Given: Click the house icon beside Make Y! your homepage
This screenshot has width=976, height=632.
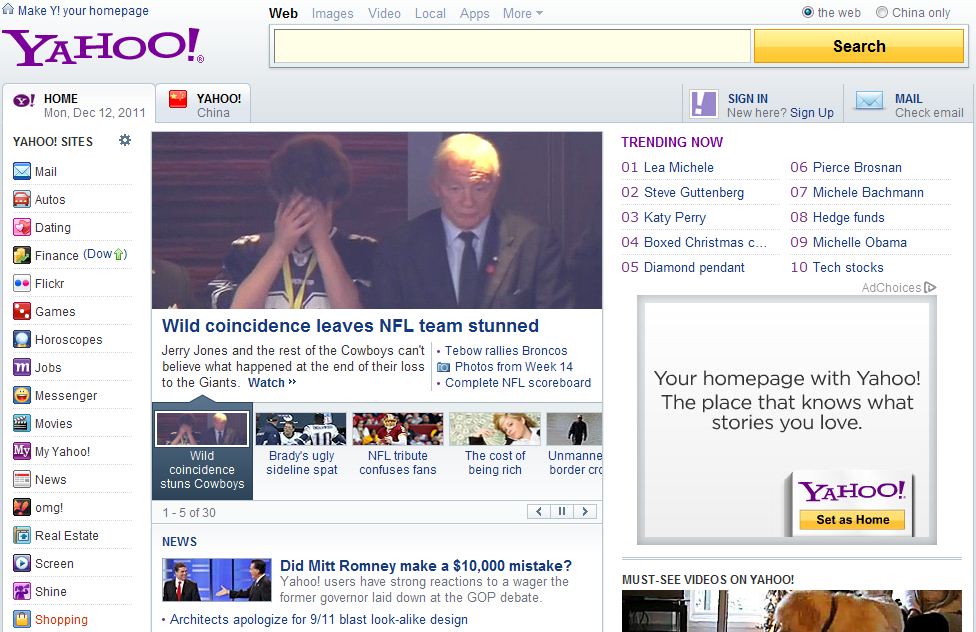Looking at the screenshot, I should tap(7, 9).
